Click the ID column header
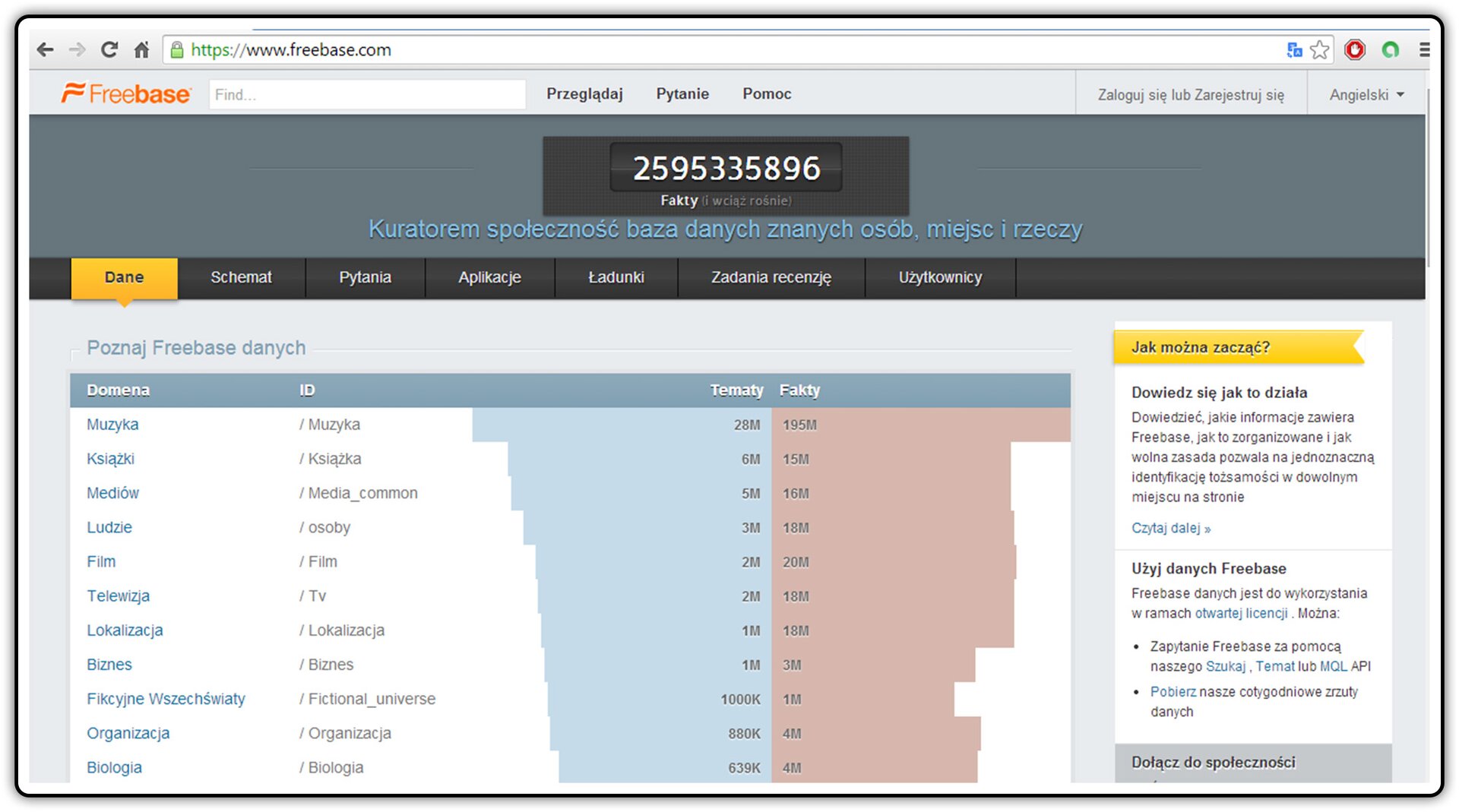 (307, 390)
